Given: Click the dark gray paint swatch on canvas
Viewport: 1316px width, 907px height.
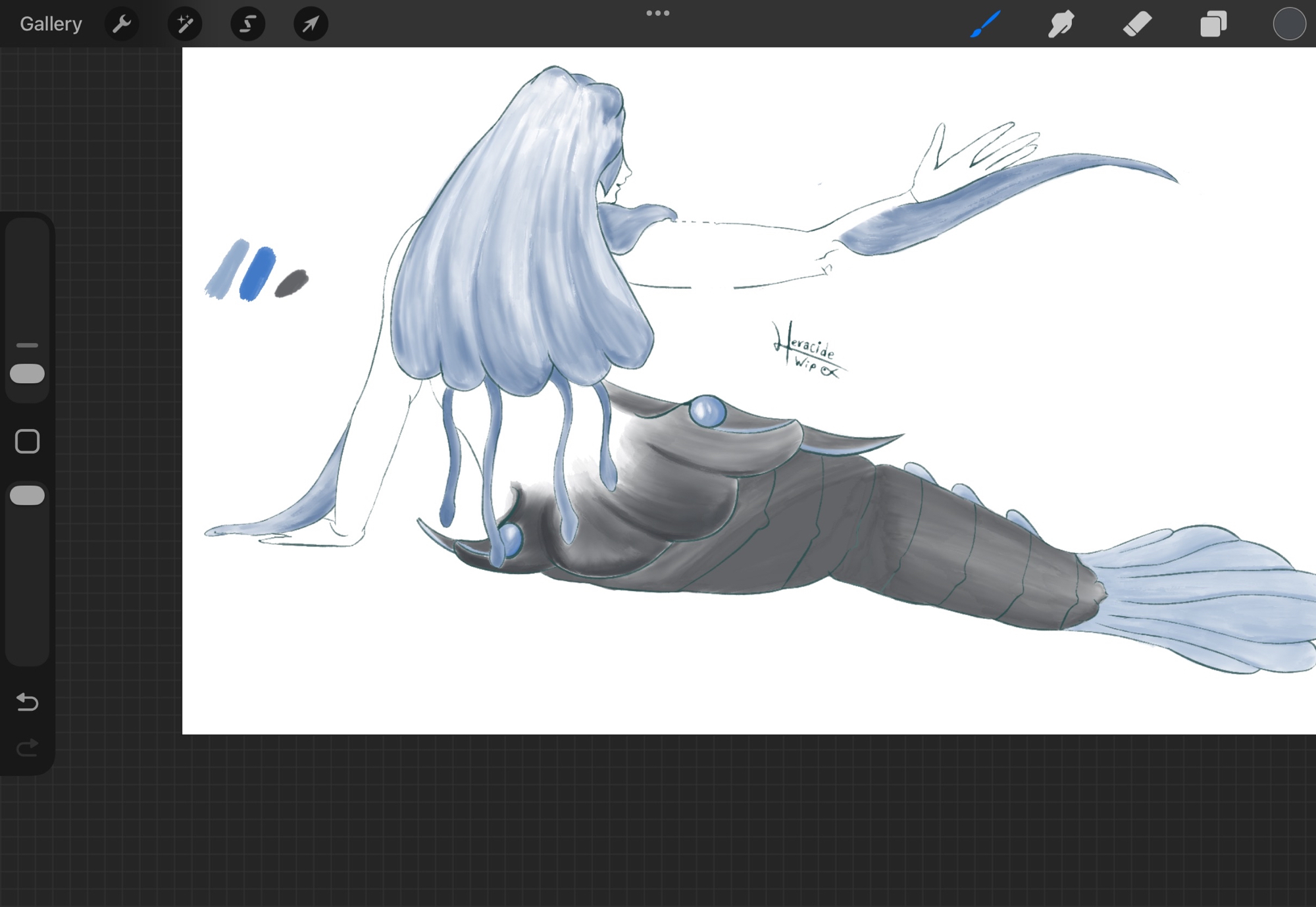Looking at the screenshot, I should [x=291, y=284].
